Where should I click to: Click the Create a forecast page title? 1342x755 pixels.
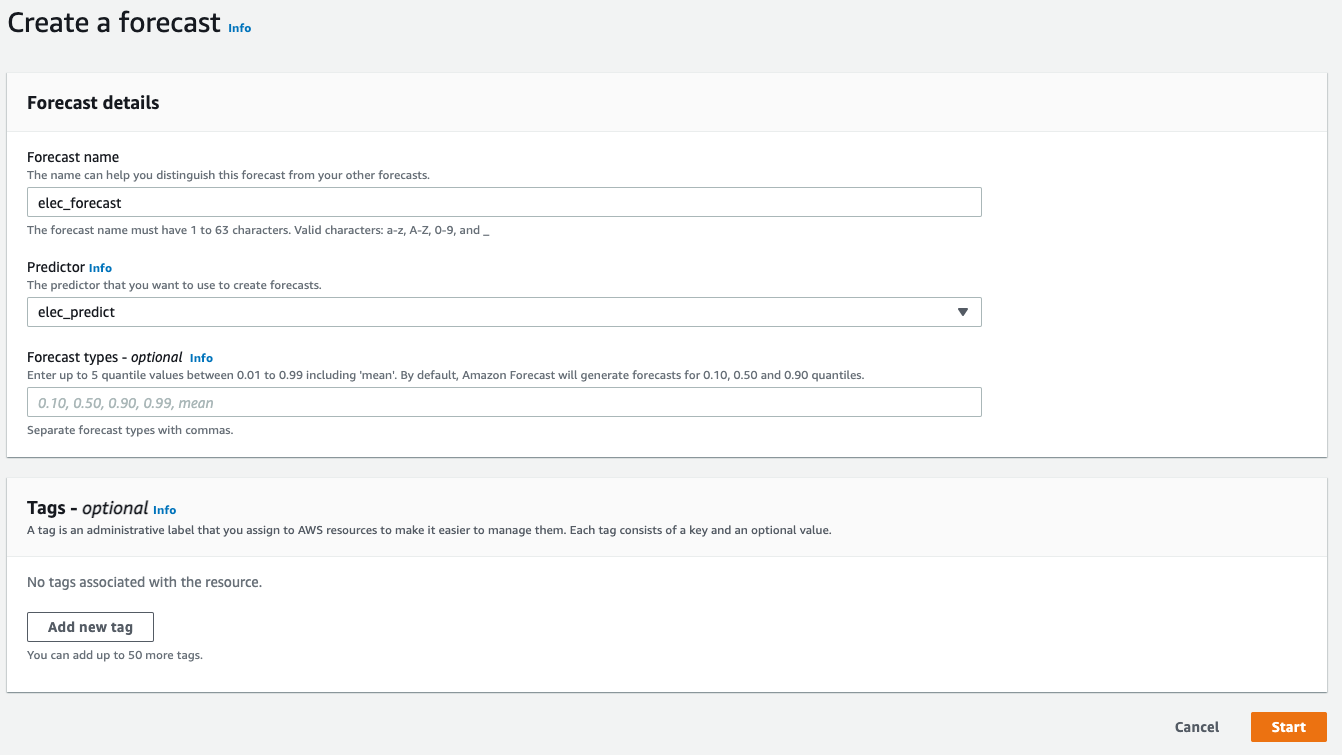pos(114,24)
